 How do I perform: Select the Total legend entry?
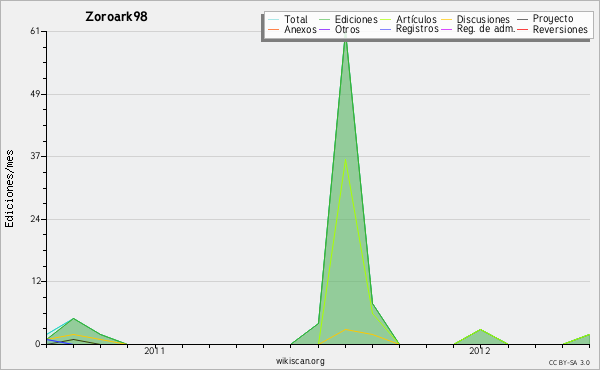pos(295,19)
